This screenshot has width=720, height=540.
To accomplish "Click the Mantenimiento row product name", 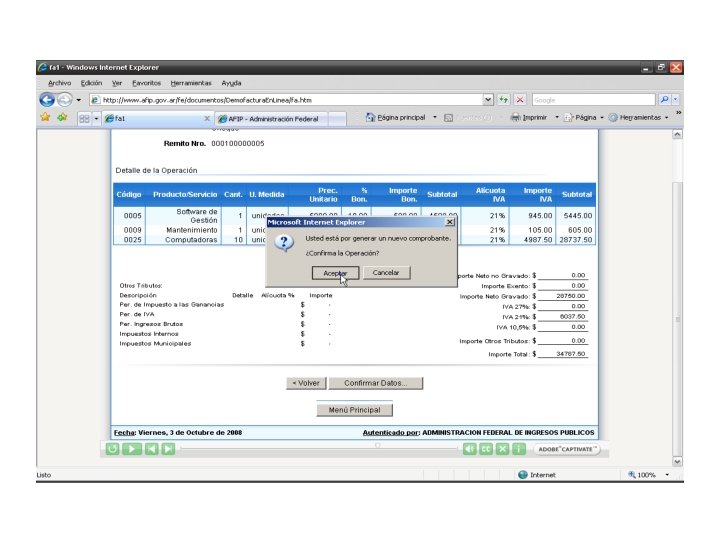I will click(x=192, y=230).
